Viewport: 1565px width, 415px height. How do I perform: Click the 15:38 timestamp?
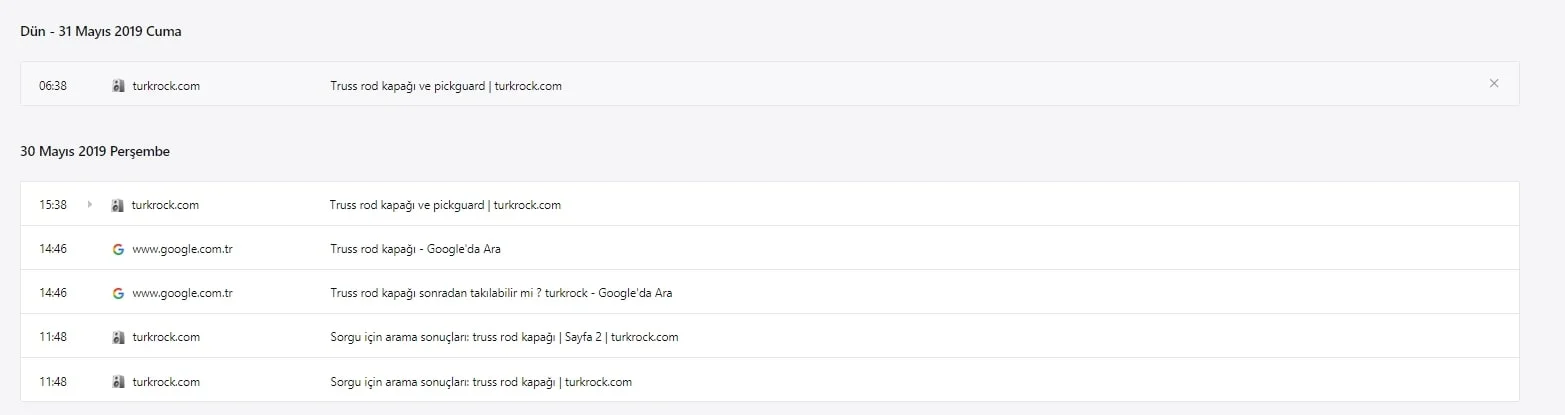pos(53,205)
